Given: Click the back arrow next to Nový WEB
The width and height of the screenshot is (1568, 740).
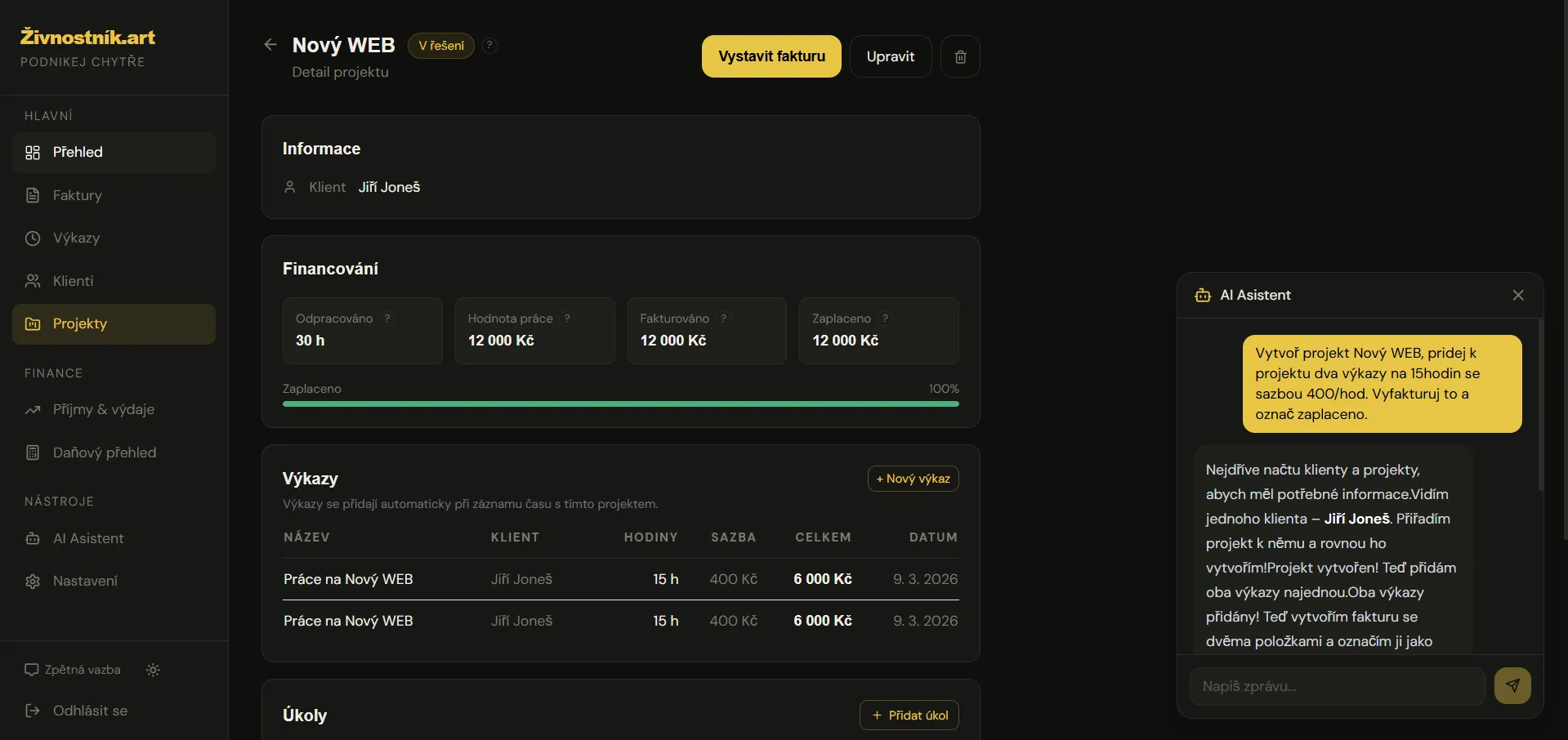Looking at the screenshot, I should tap(270, 45).
